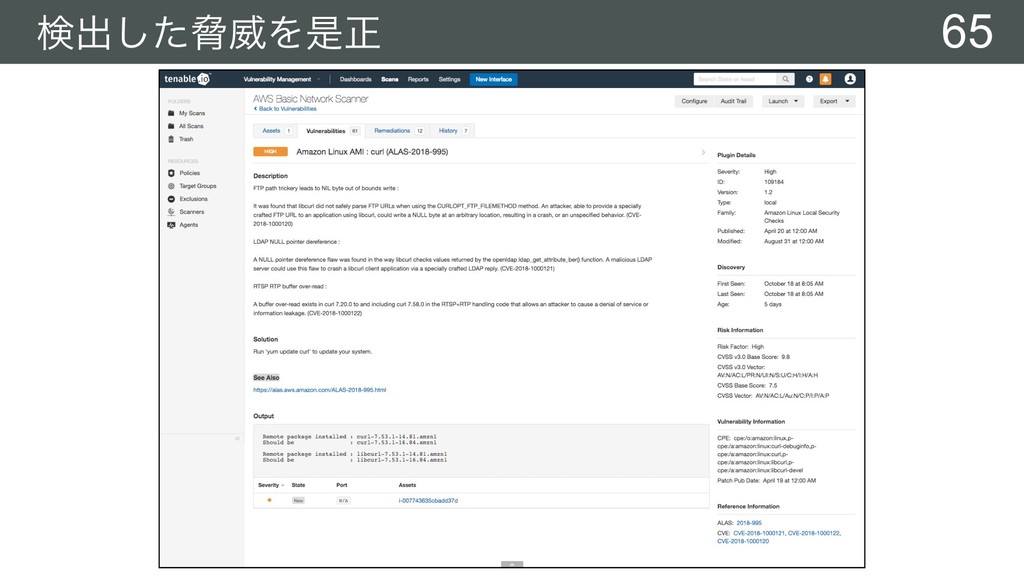Click Agents in the sidebar

click(x=189, y=225)
